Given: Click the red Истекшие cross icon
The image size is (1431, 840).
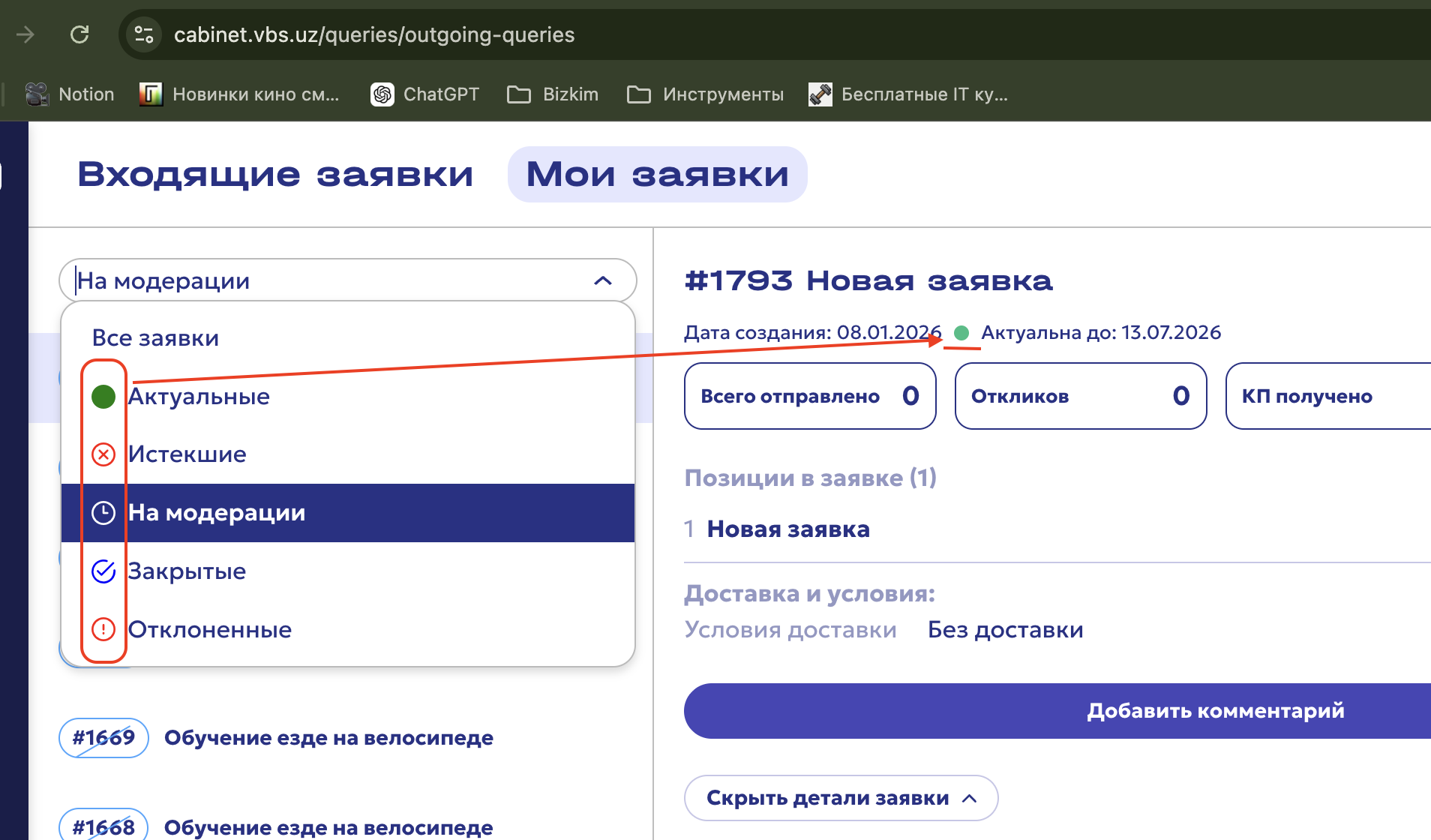Looking at the screenshot, I should point(103,454).
